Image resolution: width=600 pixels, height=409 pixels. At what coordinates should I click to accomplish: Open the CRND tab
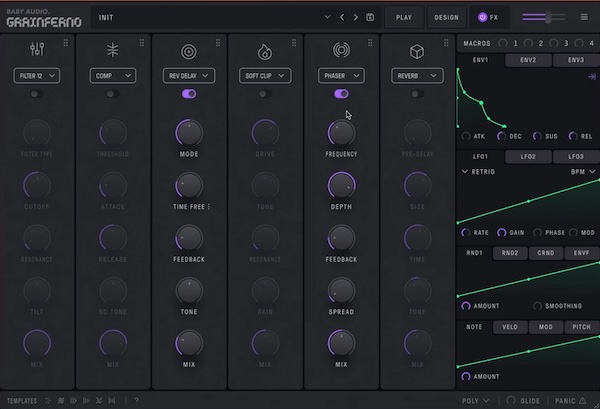pyautogui.click(x=546, y=253)
